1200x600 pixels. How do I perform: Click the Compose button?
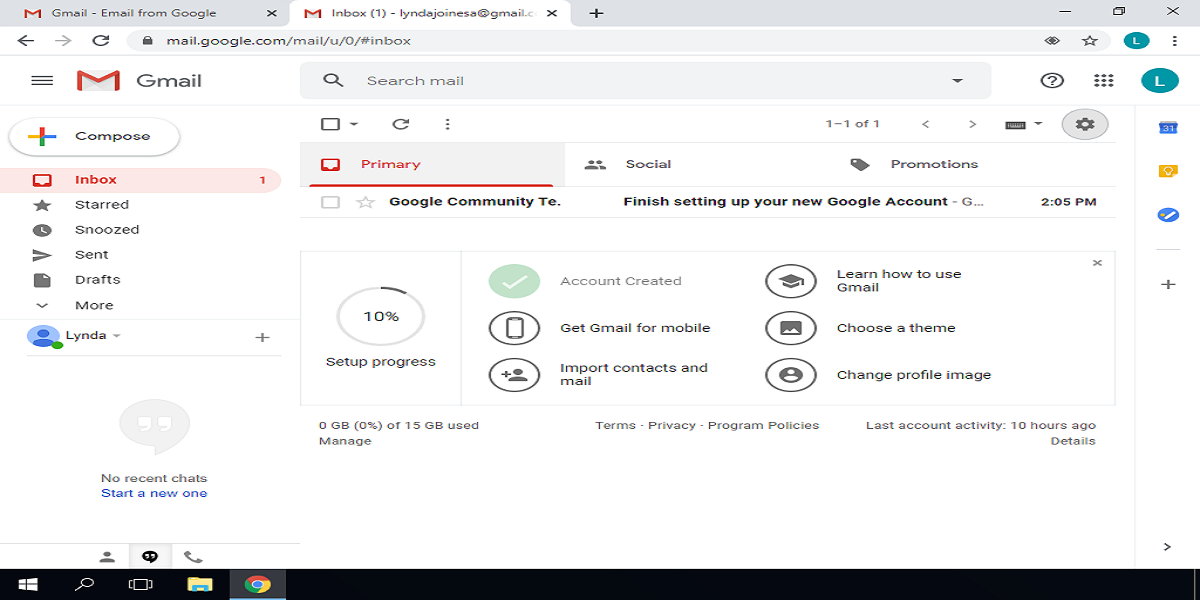click(x=94, y=137)
